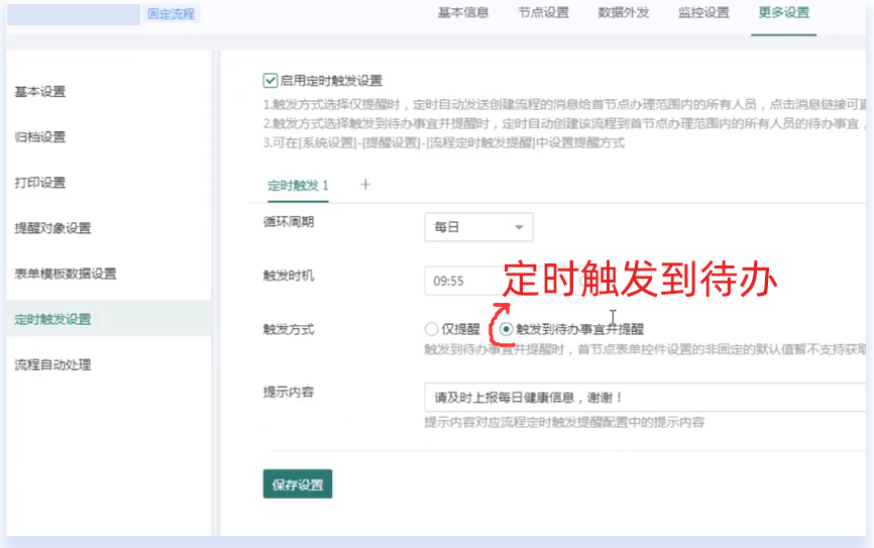The image size is (874, 548).
Task: Open 提醒对象设置 in sidebar
Action: tap(53, 228)
